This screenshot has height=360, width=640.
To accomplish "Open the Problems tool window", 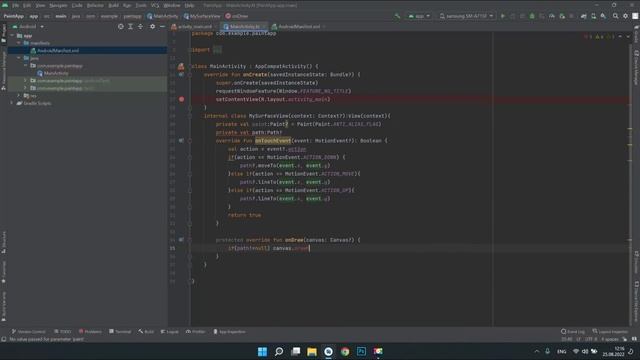I will coord(90,331).
